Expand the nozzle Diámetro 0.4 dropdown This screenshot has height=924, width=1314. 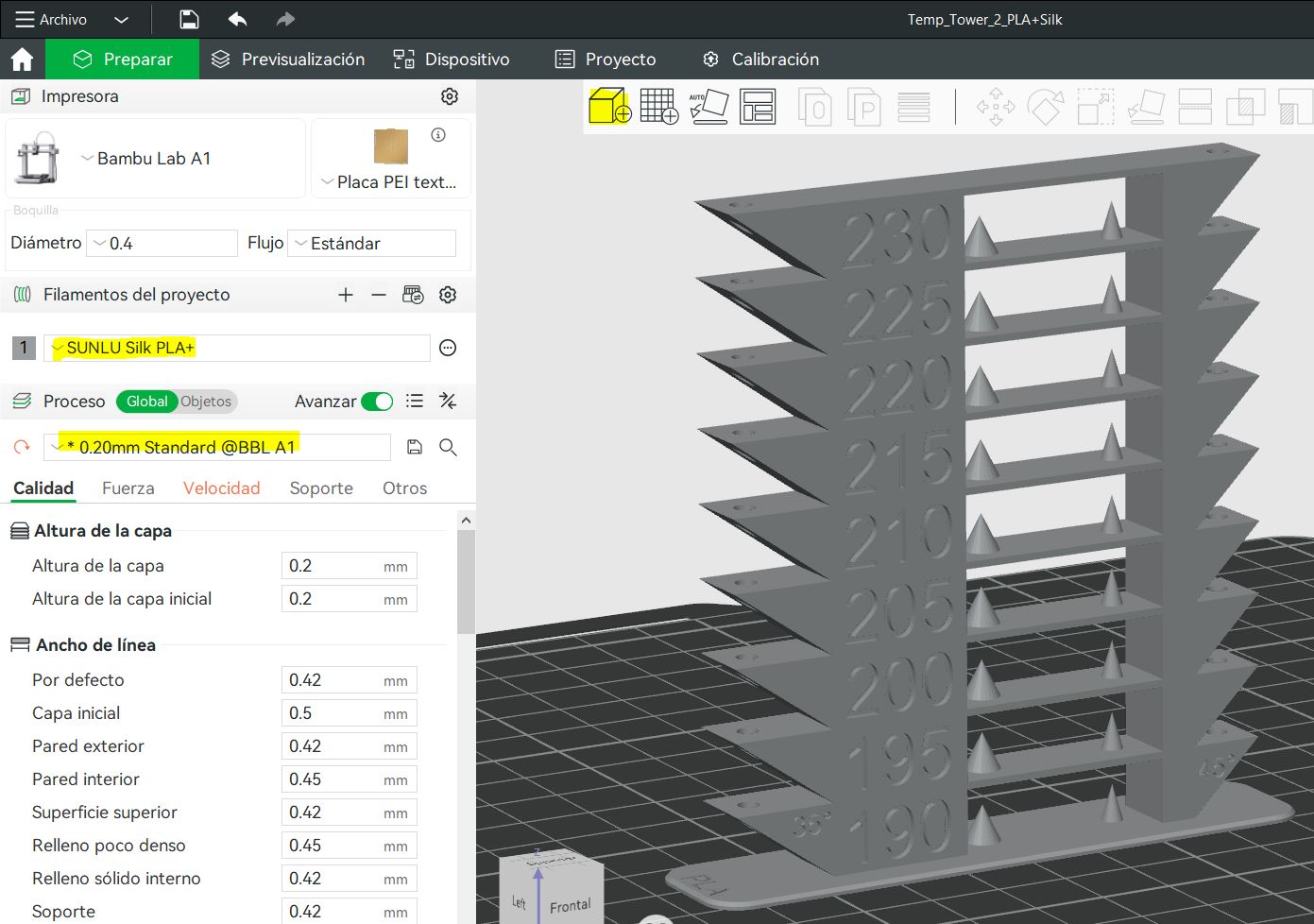click(162, 243)
